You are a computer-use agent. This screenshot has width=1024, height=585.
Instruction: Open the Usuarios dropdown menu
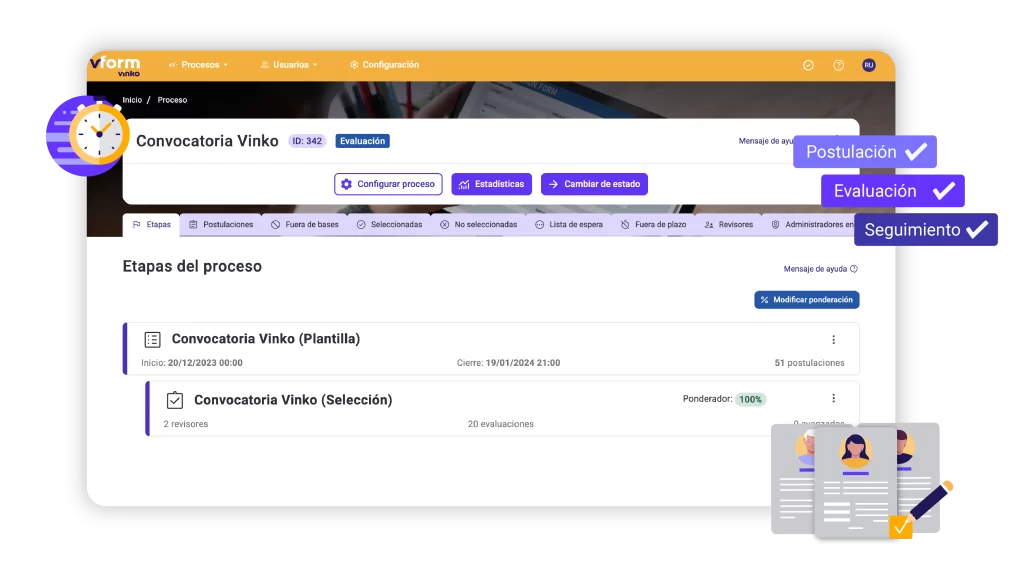point(289,65)
